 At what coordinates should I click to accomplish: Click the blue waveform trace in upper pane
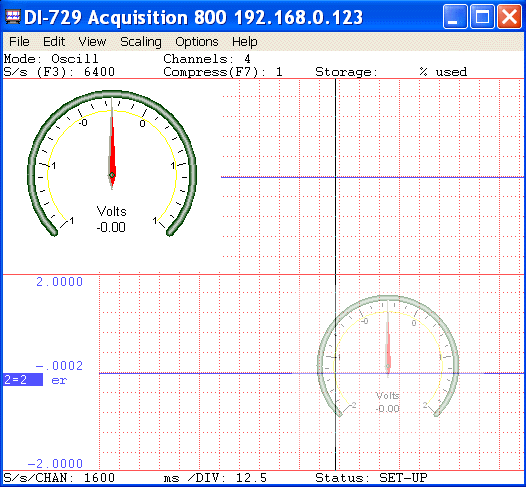[x=372, y=177]
